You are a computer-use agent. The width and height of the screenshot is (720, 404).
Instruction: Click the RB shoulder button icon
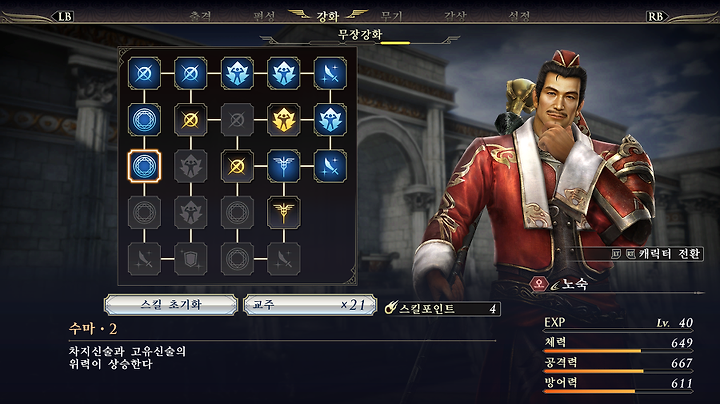pos(656,17)
